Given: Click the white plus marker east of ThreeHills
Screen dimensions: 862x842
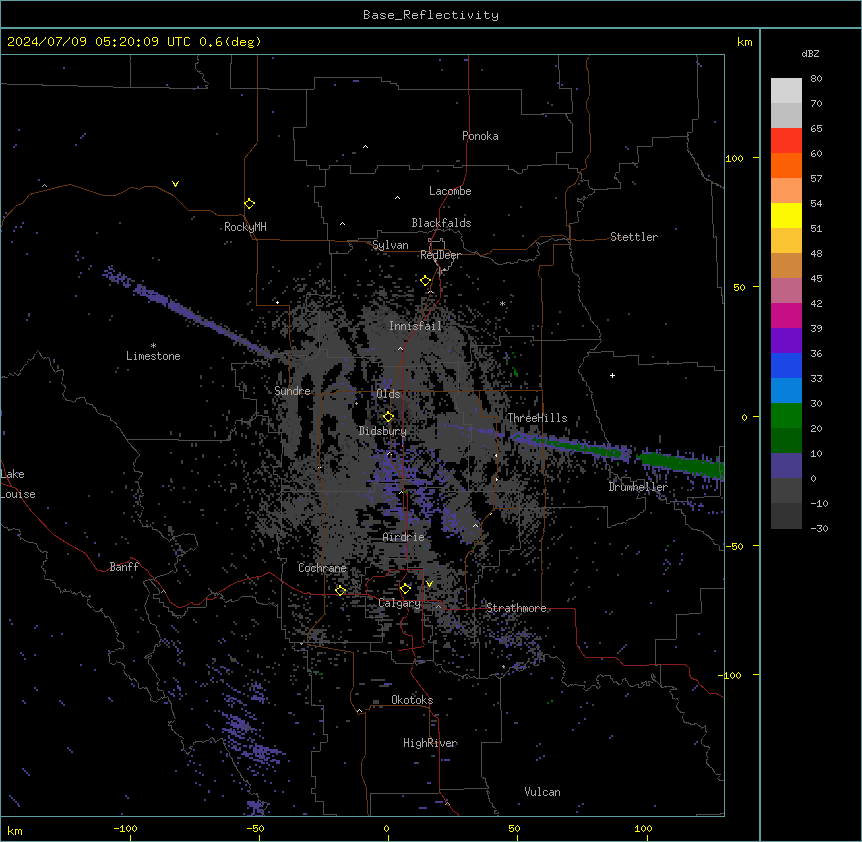Looking at the screenshot, I should pyautogui.click(x=612, y=375).
